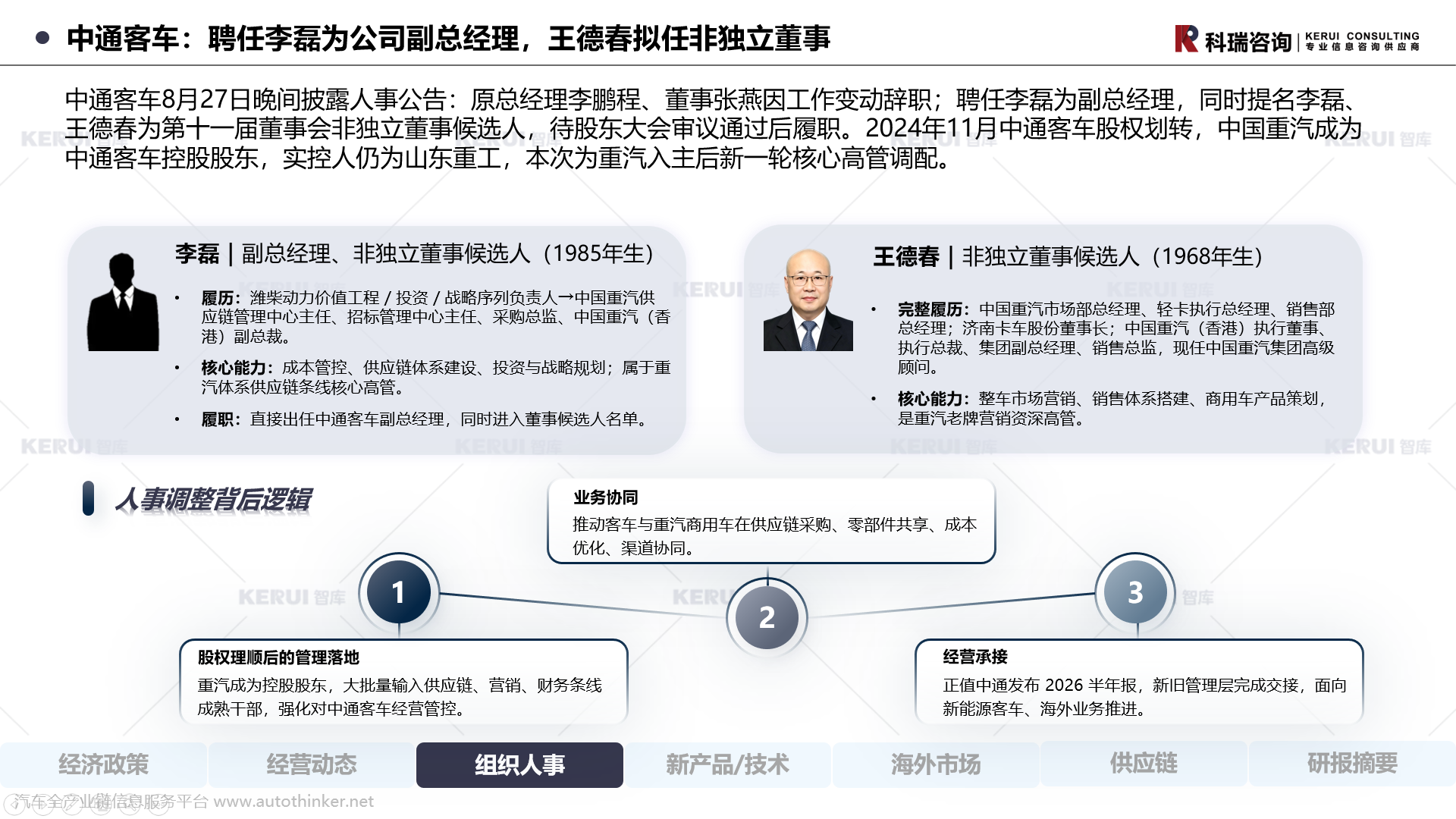Select the 组织人事 tab
The width and height of the screenshot is (1456, 819).
click(x=519, y=764)
